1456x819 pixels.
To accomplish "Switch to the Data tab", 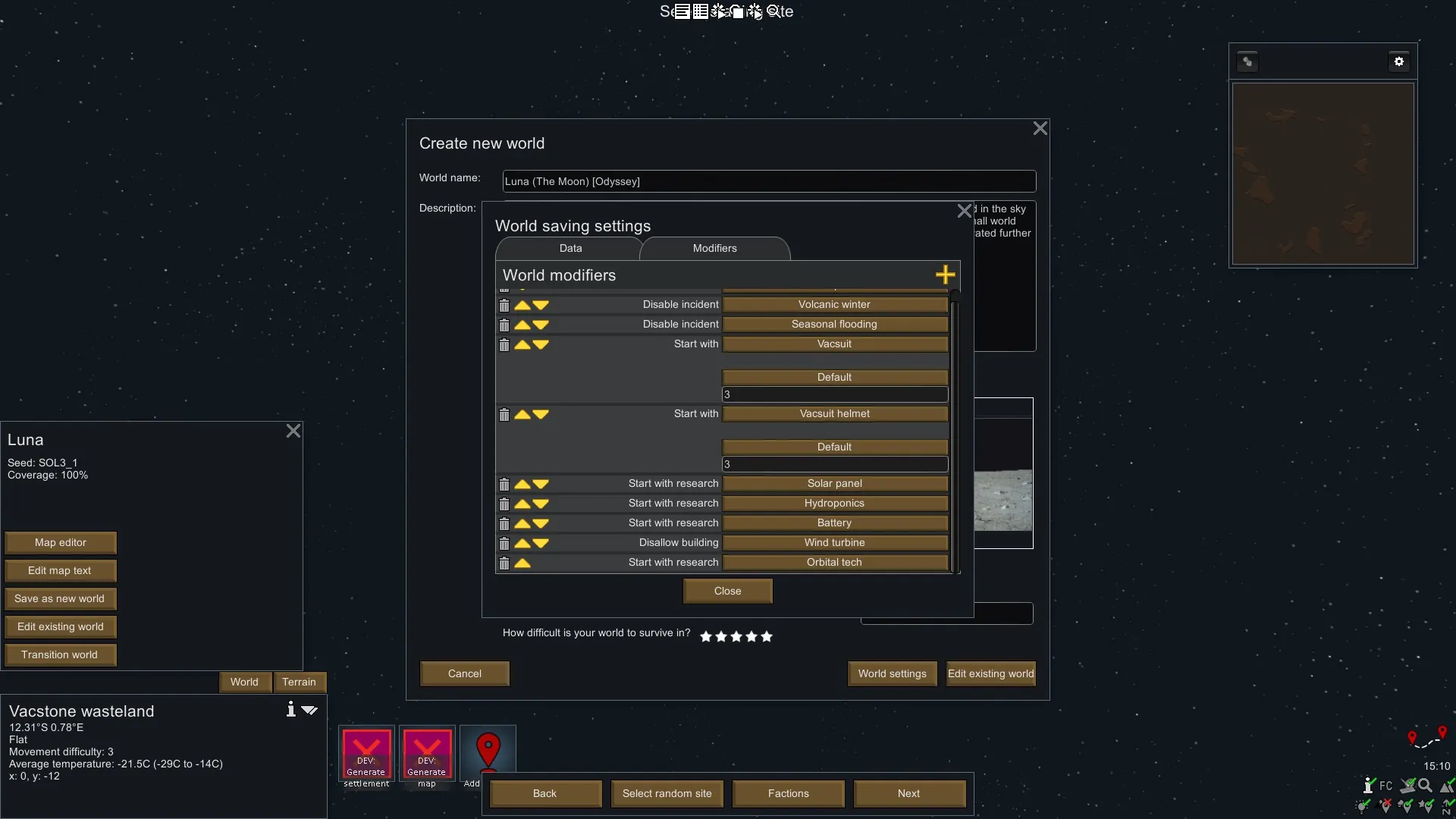I will pyautogui.click(x=570, y=249).
